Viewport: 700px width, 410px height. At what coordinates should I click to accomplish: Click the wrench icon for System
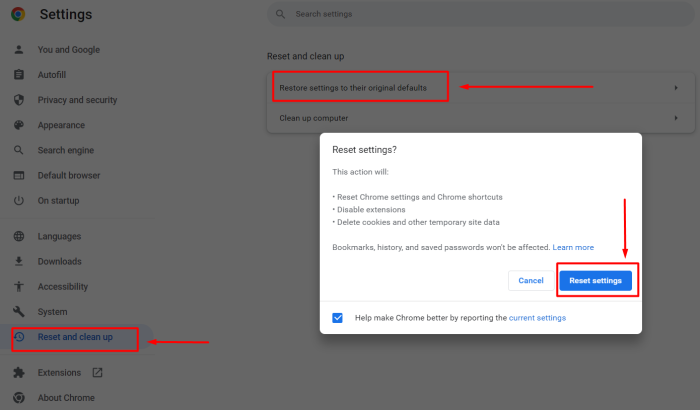click(19, 311)
